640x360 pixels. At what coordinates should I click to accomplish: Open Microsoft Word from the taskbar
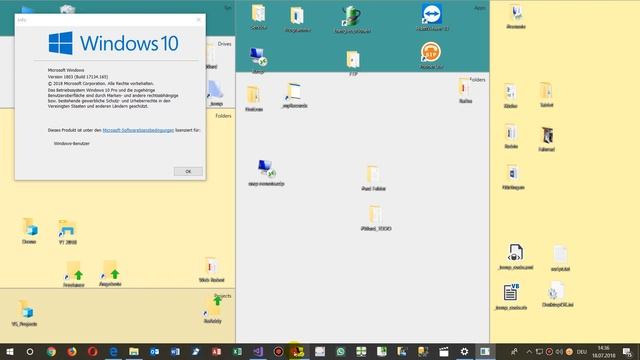click(175, 351)
